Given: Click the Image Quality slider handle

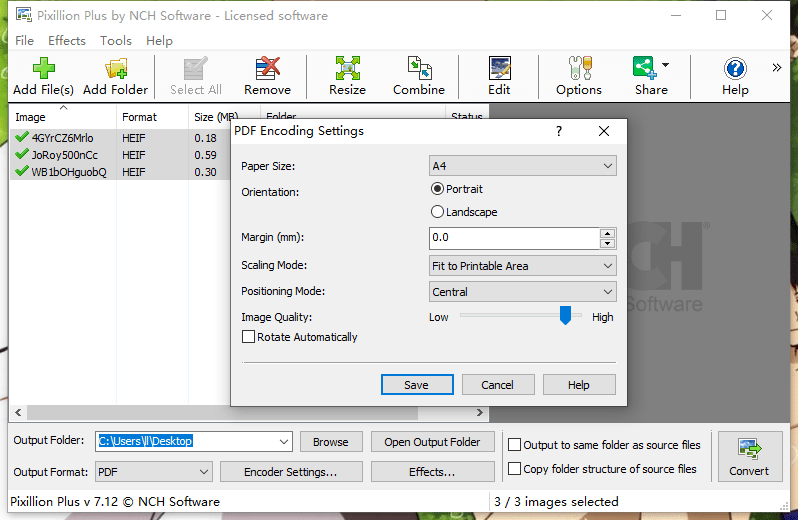Looking at the screenshot, I should pos(565,315).
